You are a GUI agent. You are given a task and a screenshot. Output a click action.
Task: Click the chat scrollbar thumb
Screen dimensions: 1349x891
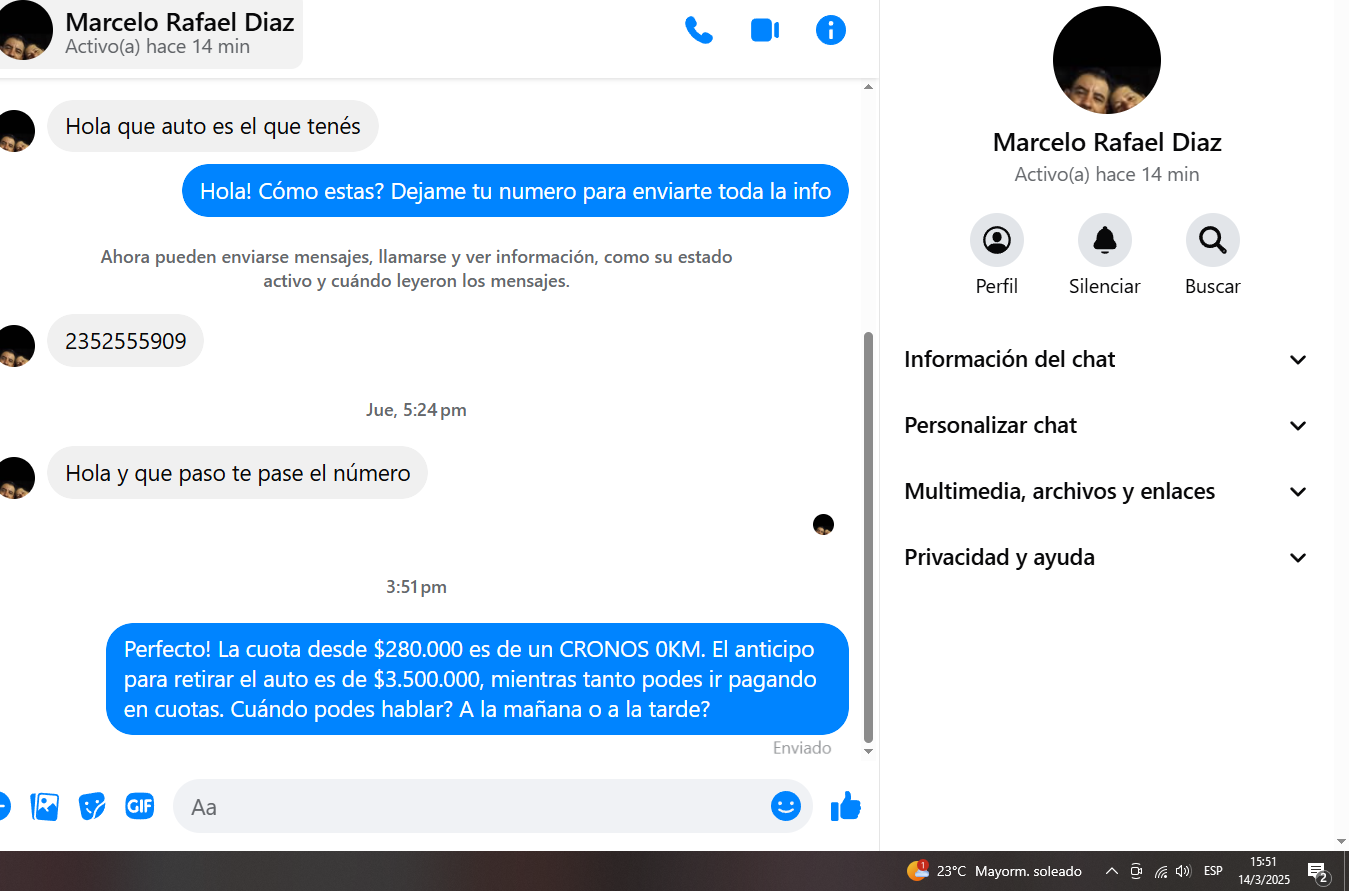868,536
